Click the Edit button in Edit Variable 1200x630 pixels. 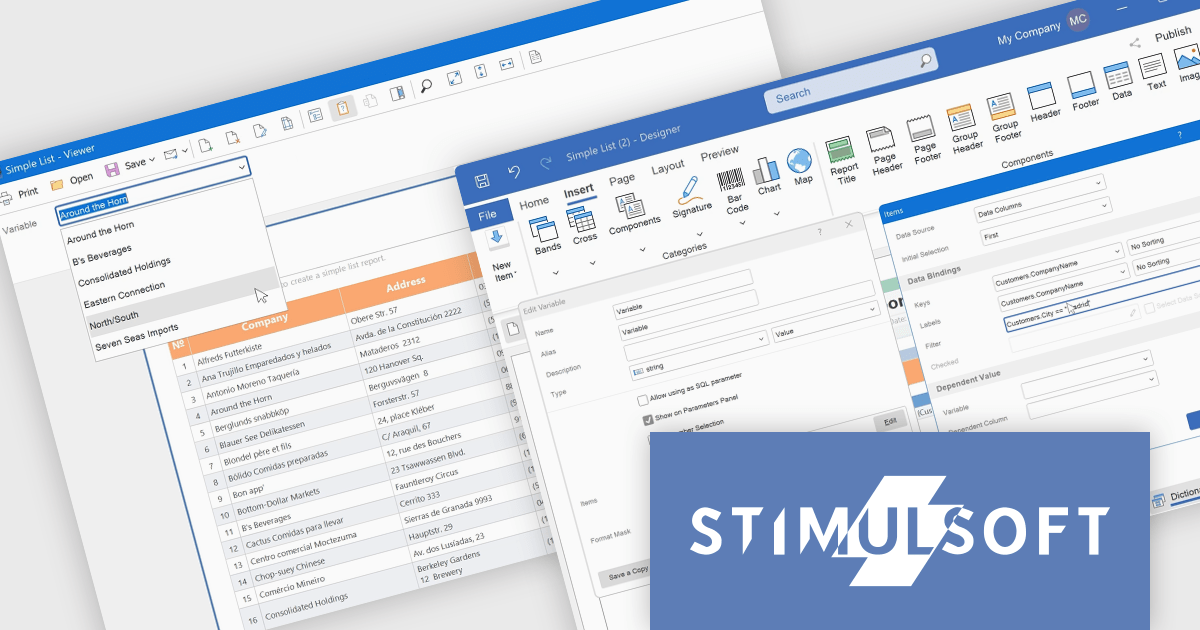pos(889,422)
